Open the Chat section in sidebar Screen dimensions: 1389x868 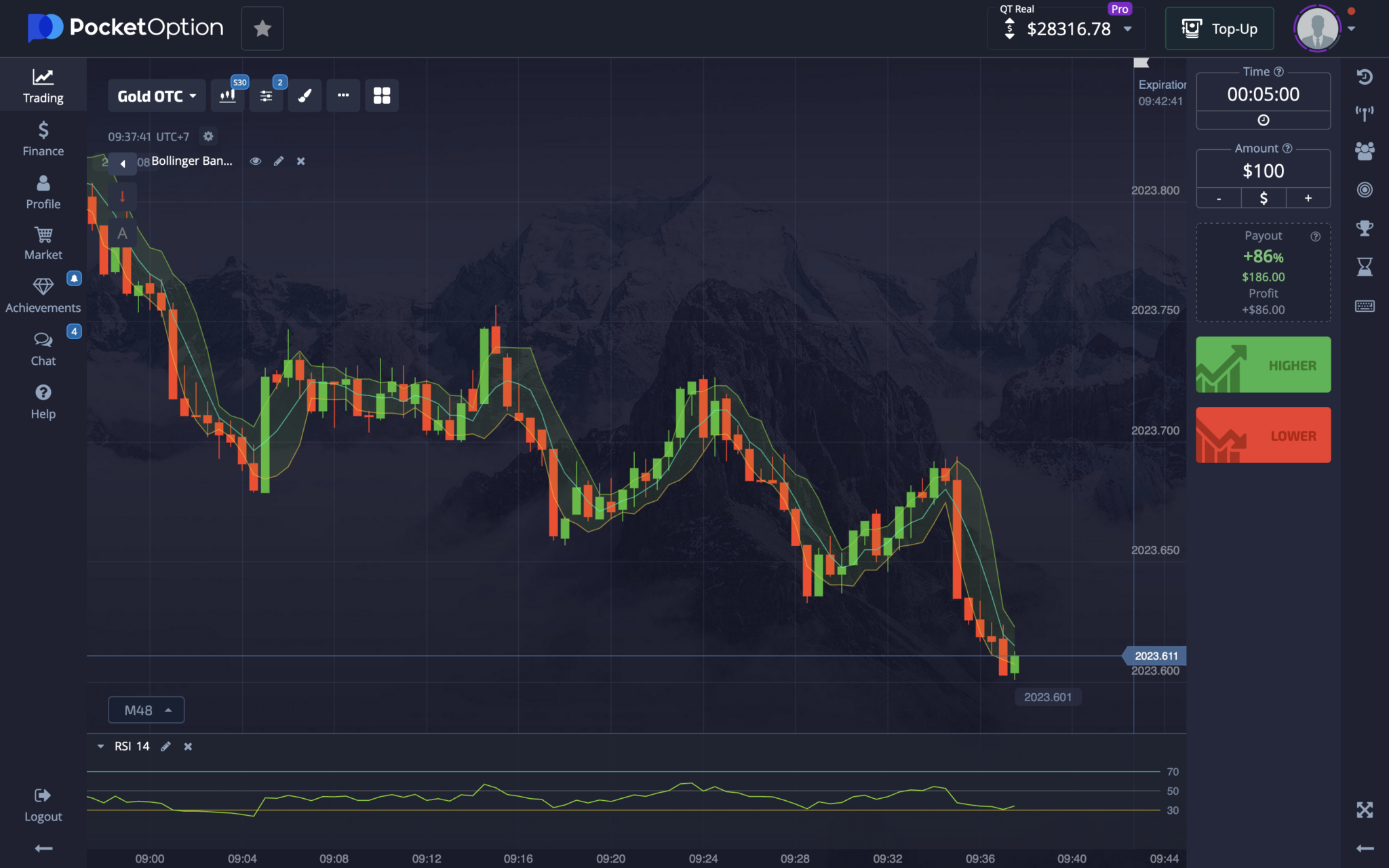(43, 347)
